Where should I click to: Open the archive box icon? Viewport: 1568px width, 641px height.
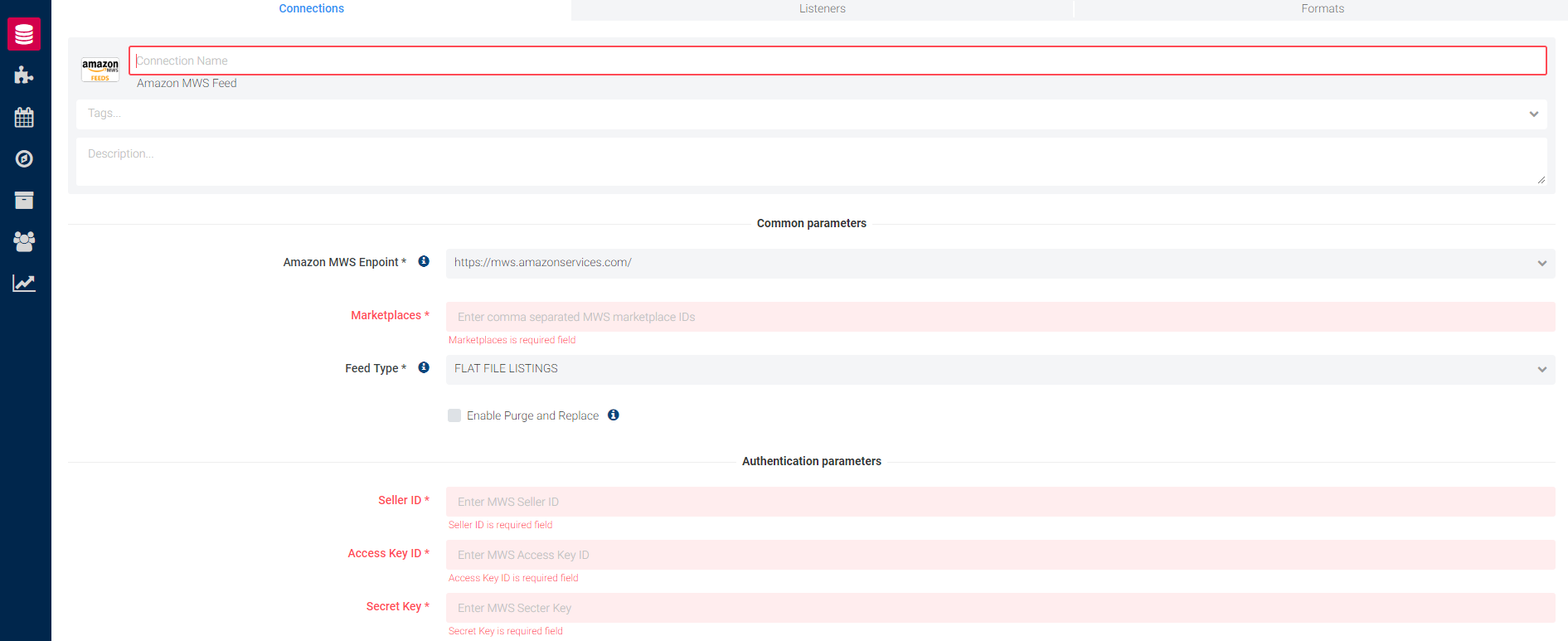pyautogui.click(x=24, y=200)
